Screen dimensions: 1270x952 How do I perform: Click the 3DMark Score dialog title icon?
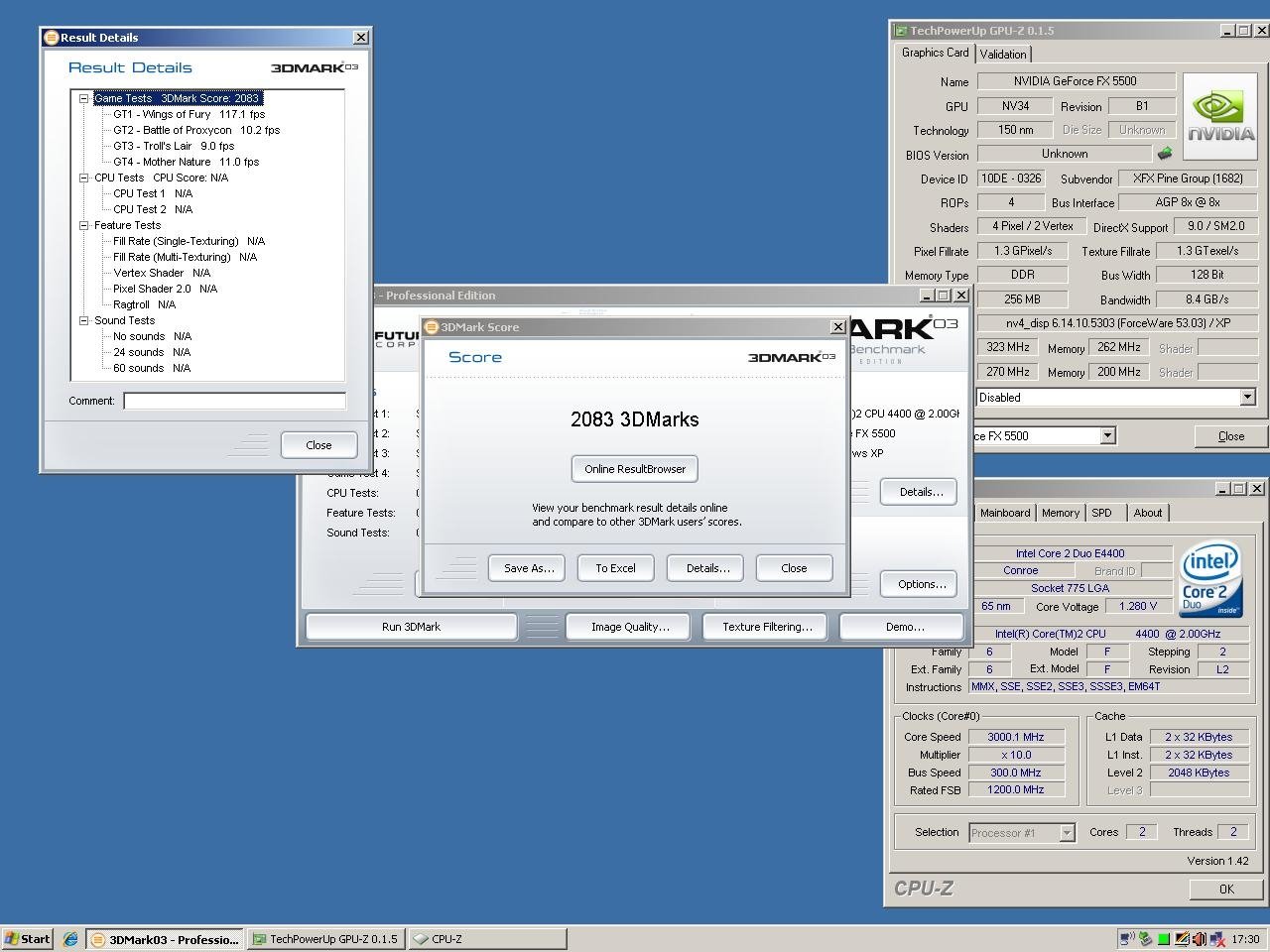pos(432,327)
